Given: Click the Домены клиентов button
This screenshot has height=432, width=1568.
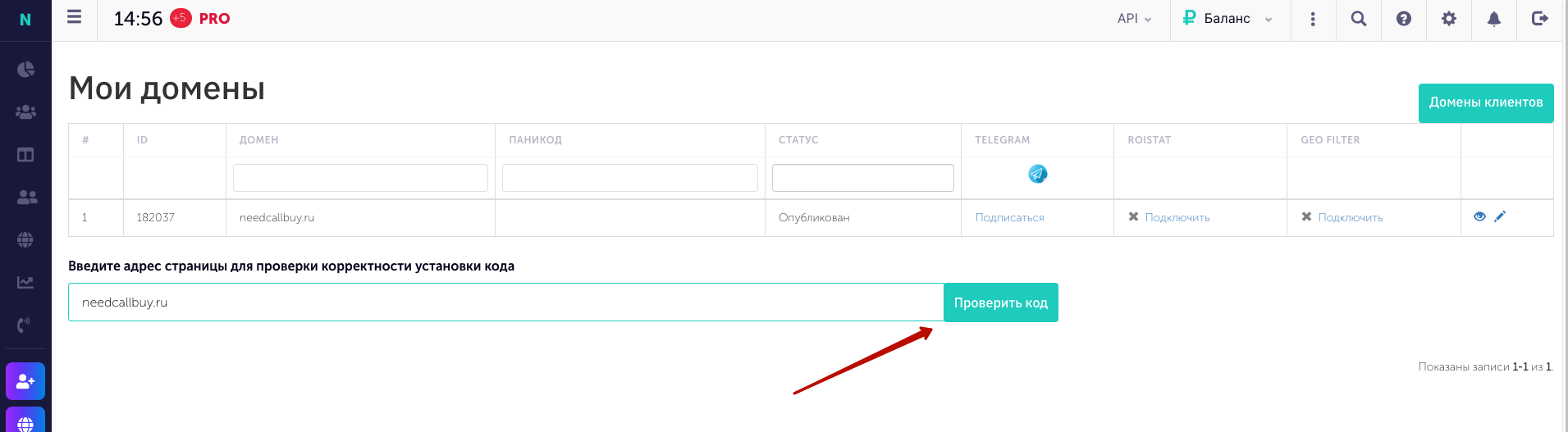Looking at the screenshot, I should coord(1485,102).
